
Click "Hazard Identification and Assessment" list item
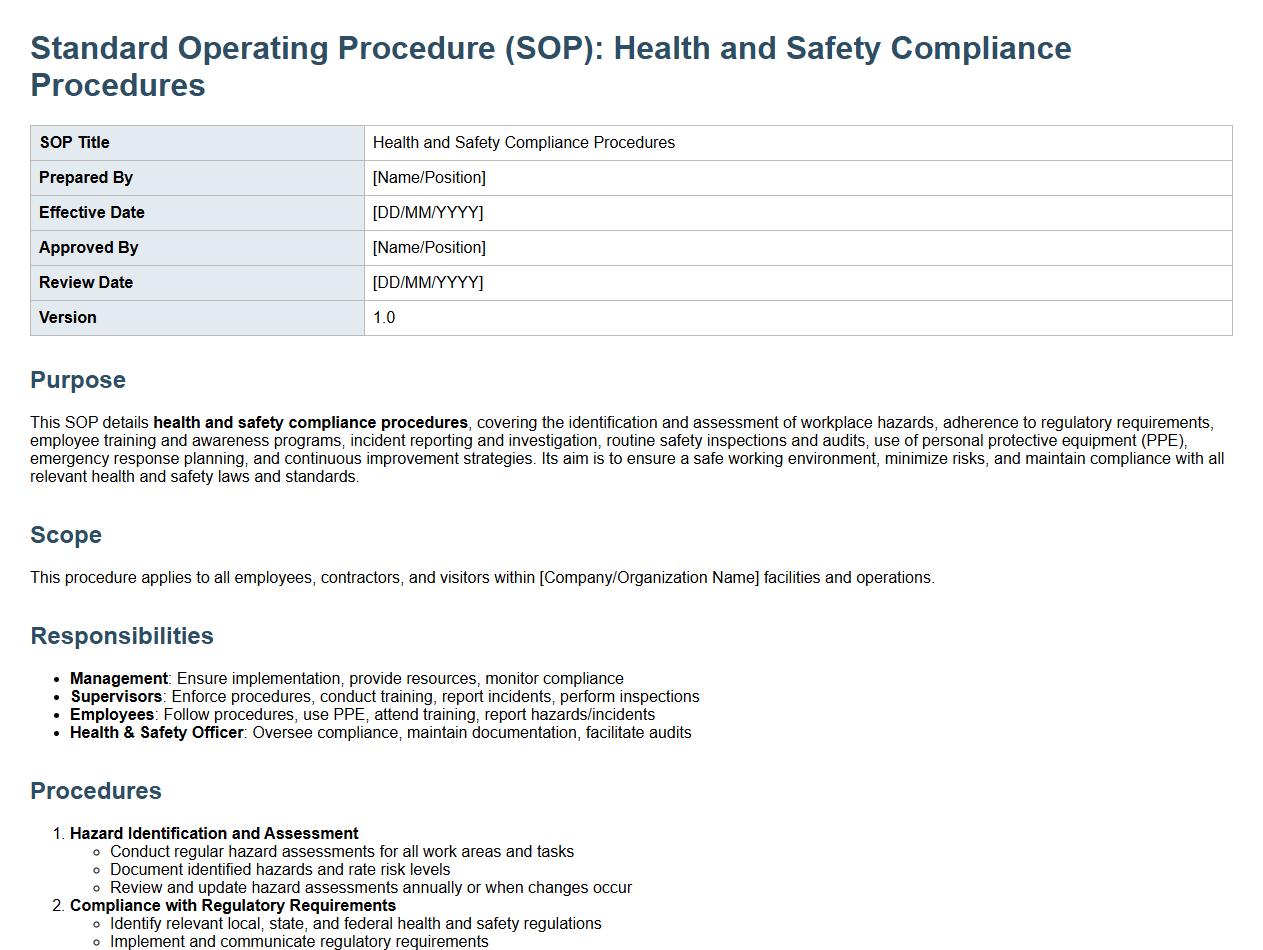click(x=214, y=834)
